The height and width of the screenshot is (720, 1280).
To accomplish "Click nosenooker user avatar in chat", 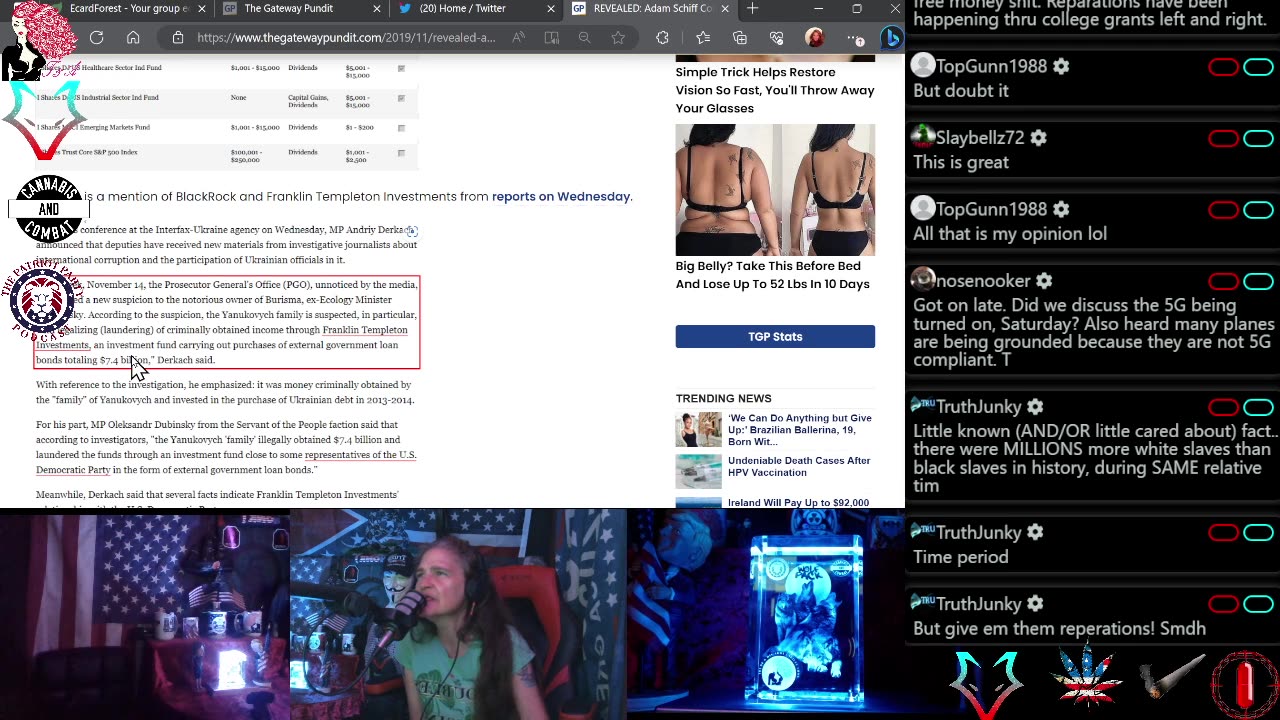I will coord(923,281).
